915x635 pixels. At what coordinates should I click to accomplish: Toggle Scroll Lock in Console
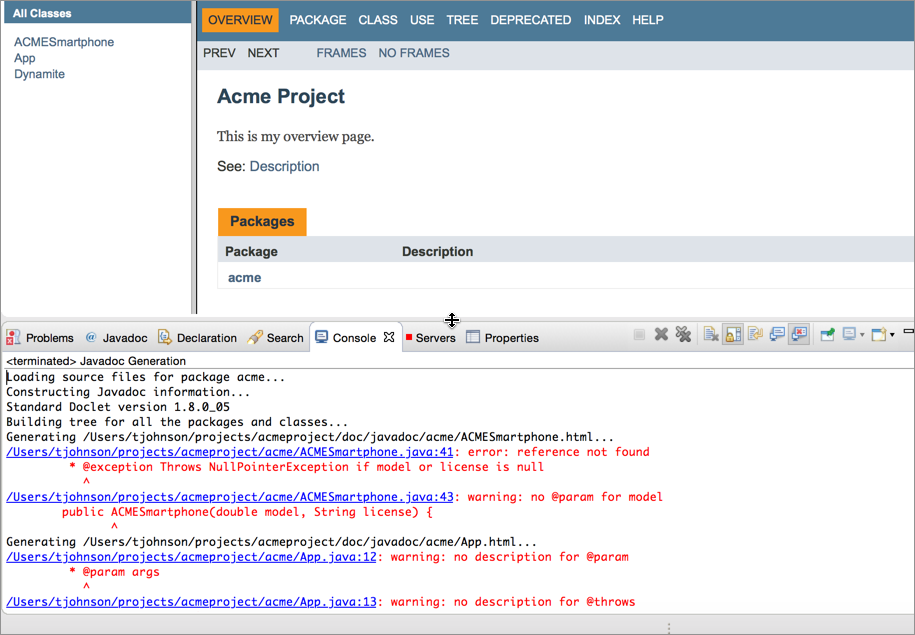point(733,335)
